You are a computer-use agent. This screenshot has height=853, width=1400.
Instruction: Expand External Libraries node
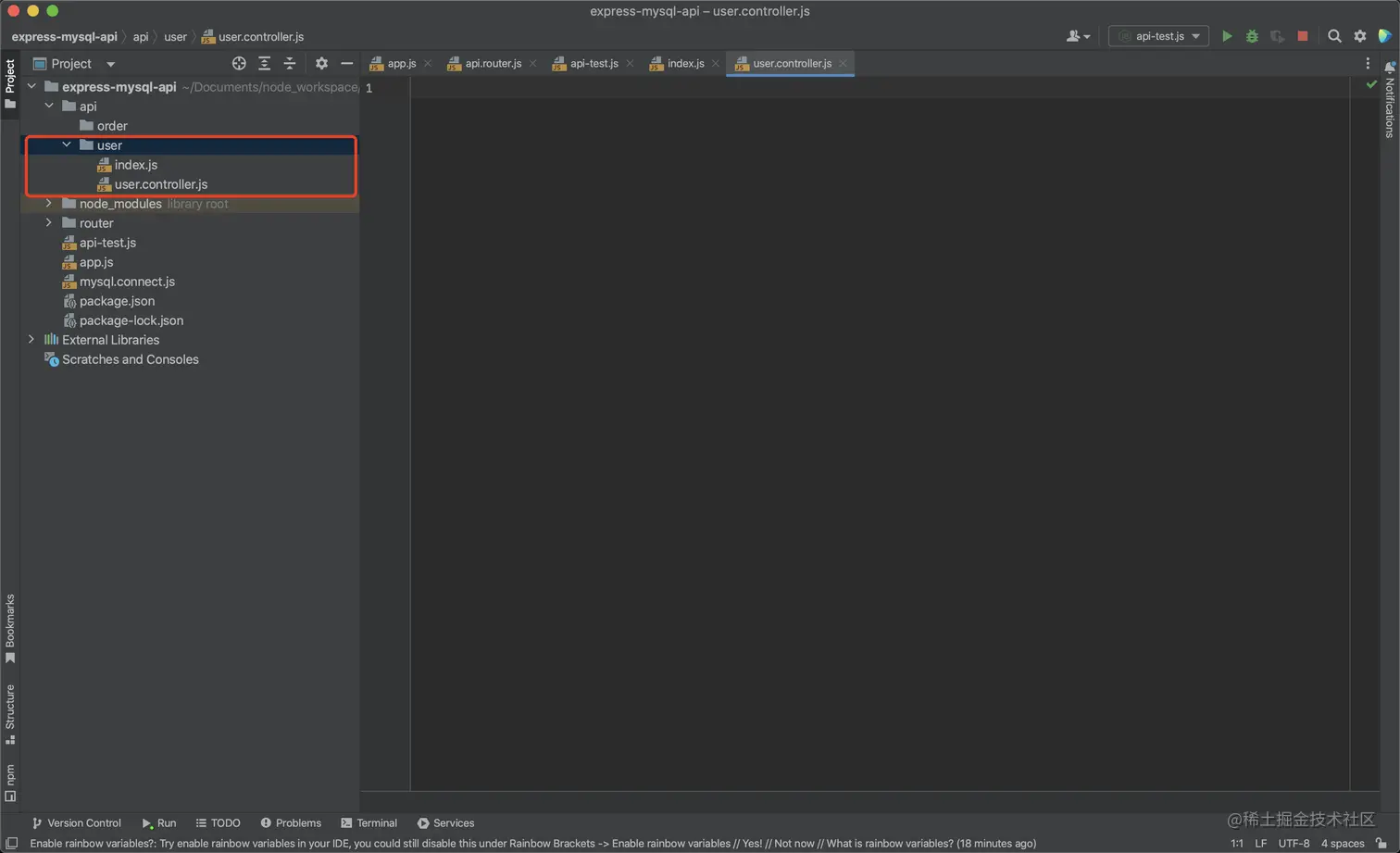coord(31,339)
